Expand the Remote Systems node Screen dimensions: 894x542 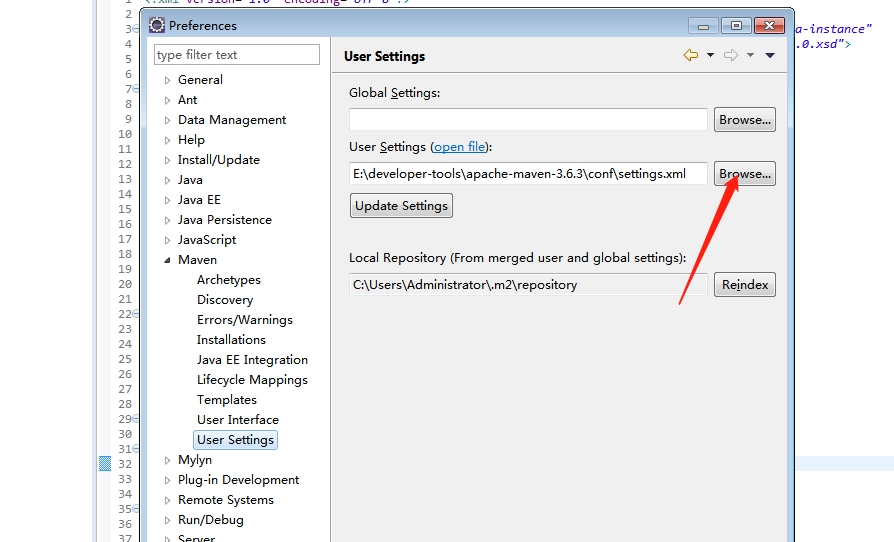point(167,500)
